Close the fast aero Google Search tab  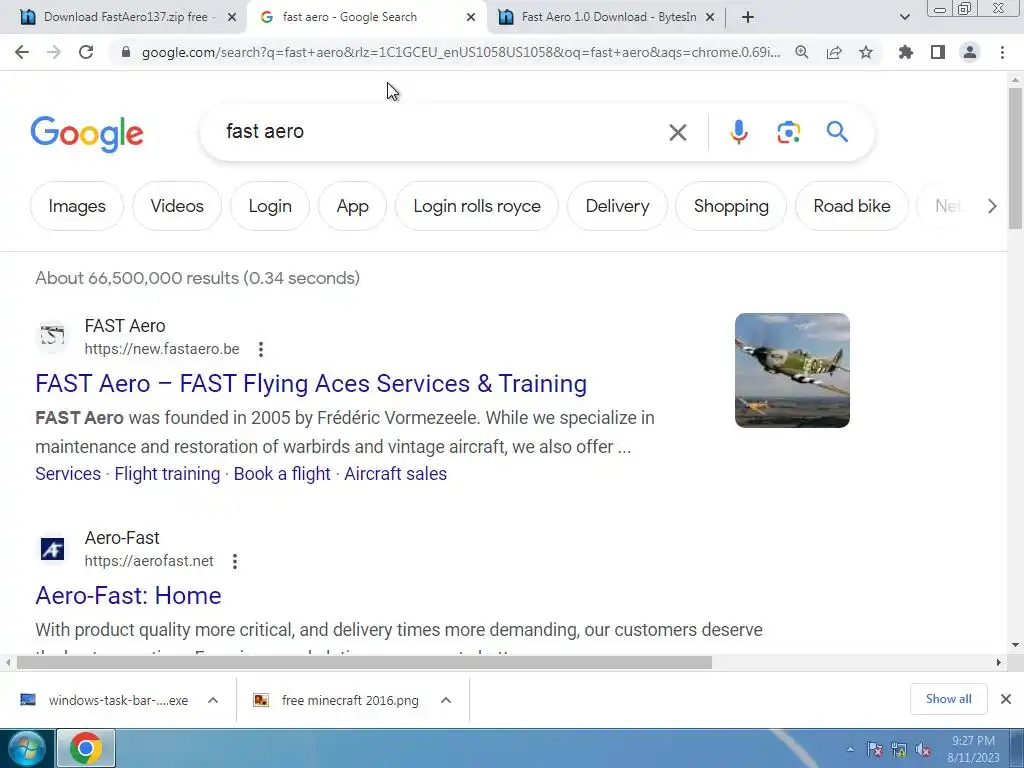point(471,18)
